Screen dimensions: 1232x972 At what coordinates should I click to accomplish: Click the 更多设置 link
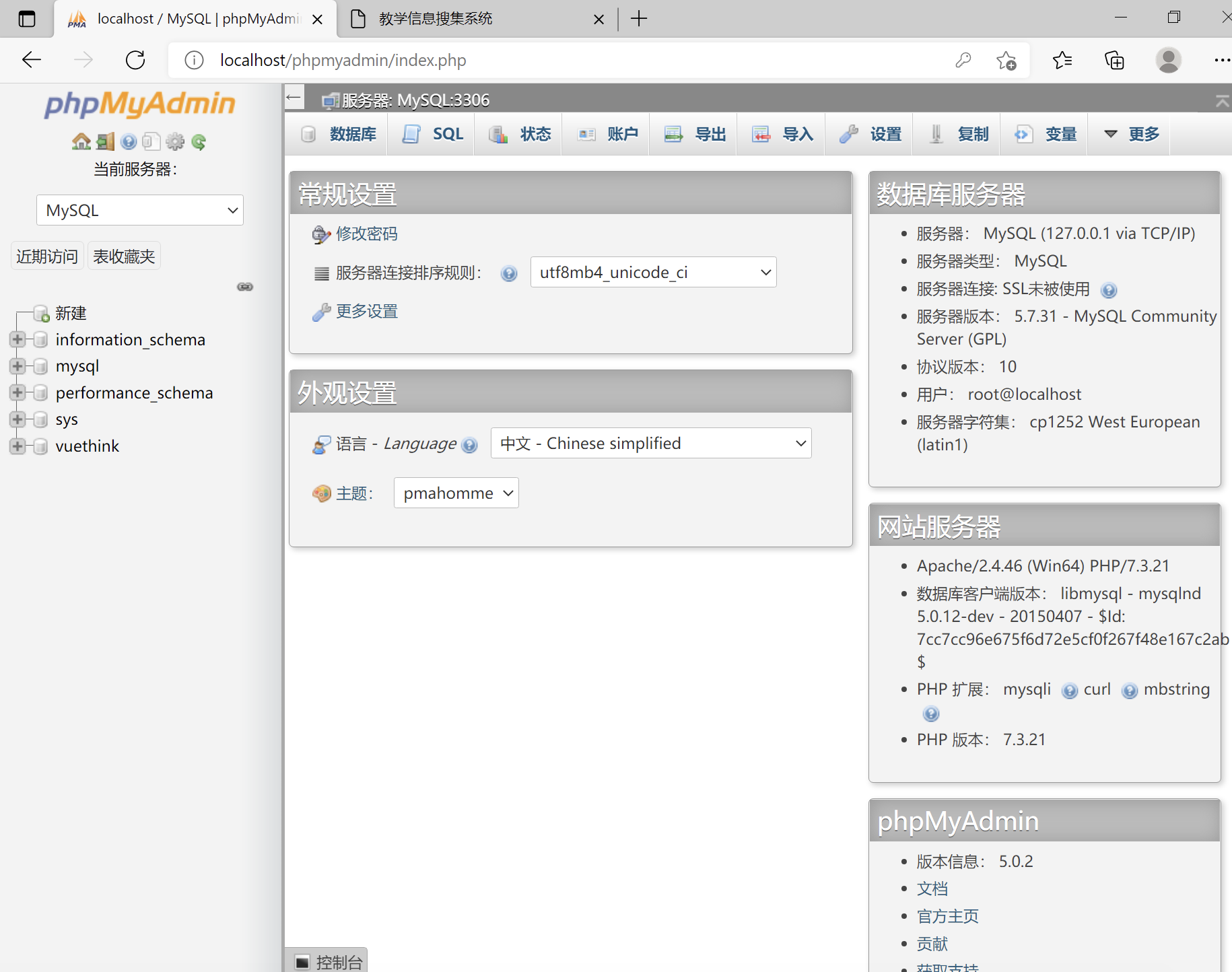(366, 311)
